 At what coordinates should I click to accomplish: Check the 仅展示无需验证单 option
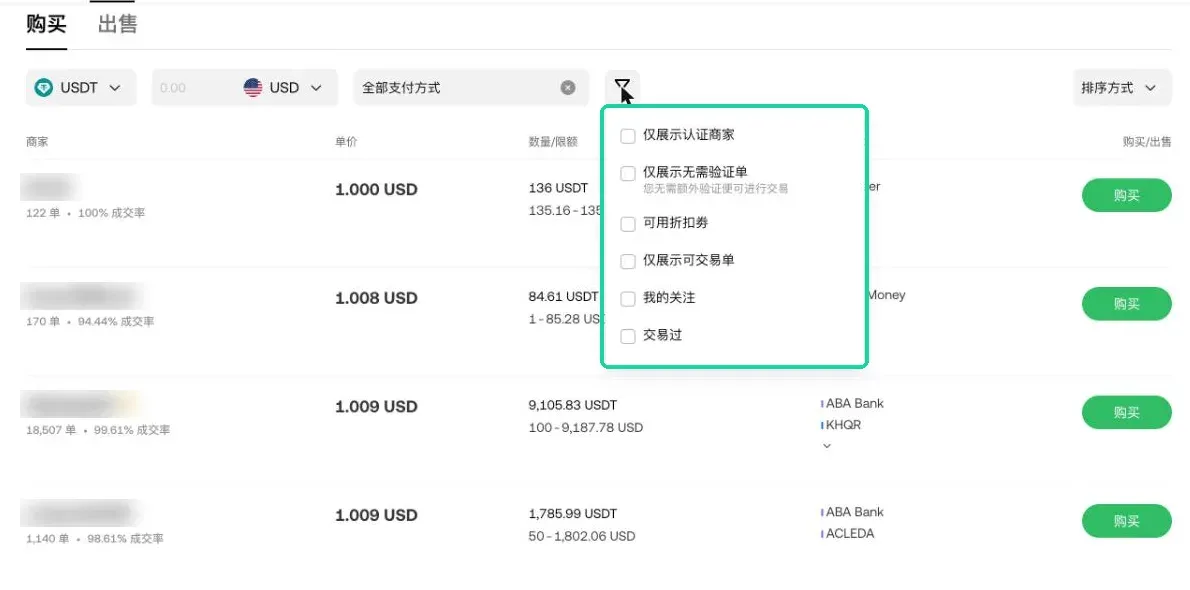click(628, 173)
